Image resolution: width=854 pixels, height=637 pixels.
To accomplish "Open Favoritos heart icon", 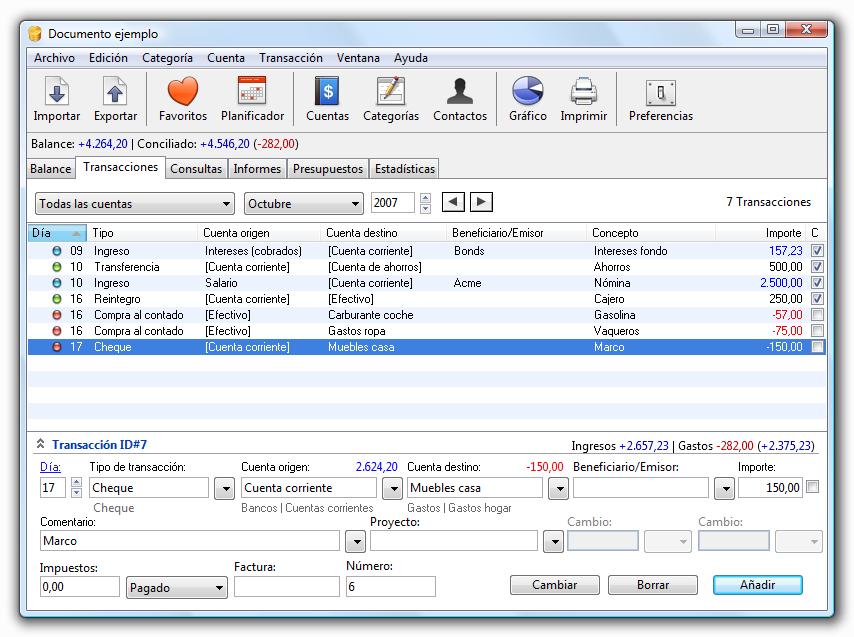I will coord(182,99).
